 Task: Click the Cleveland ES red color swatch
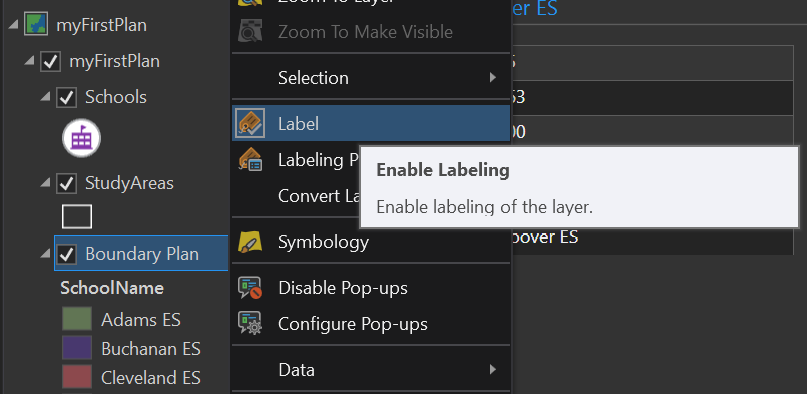(x=77, y=377)
